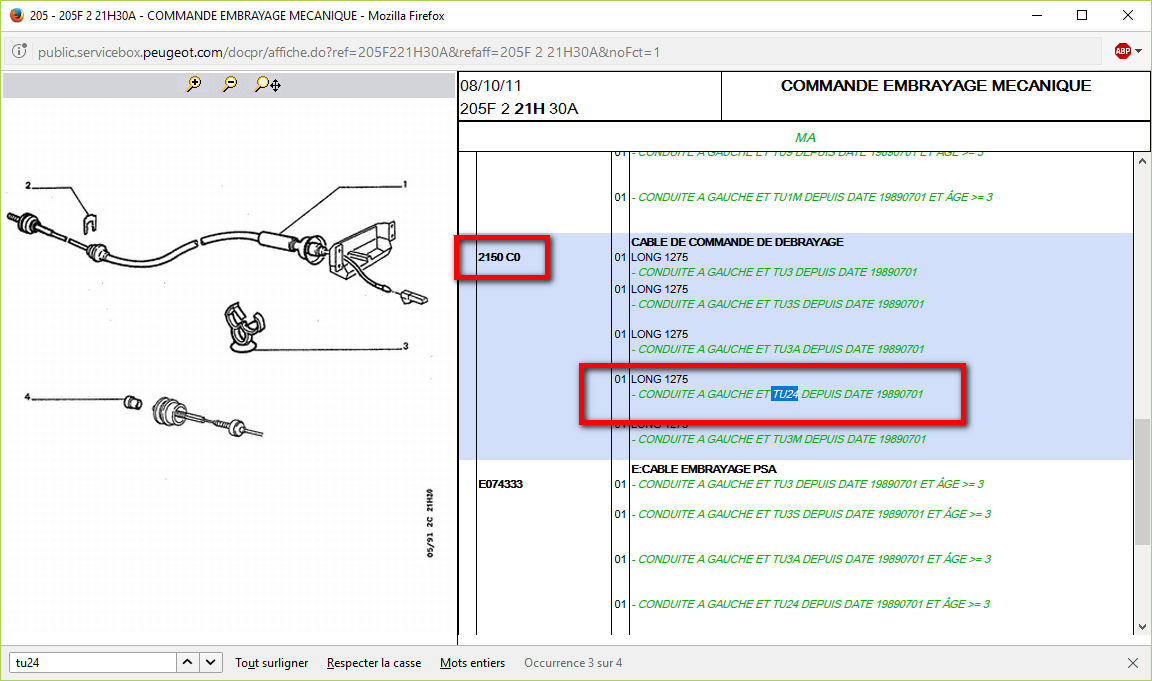
Task: Click line TU3A DEPUIS DATE 19890701 ET ÂGE >= 3
Action: (811, 559)
